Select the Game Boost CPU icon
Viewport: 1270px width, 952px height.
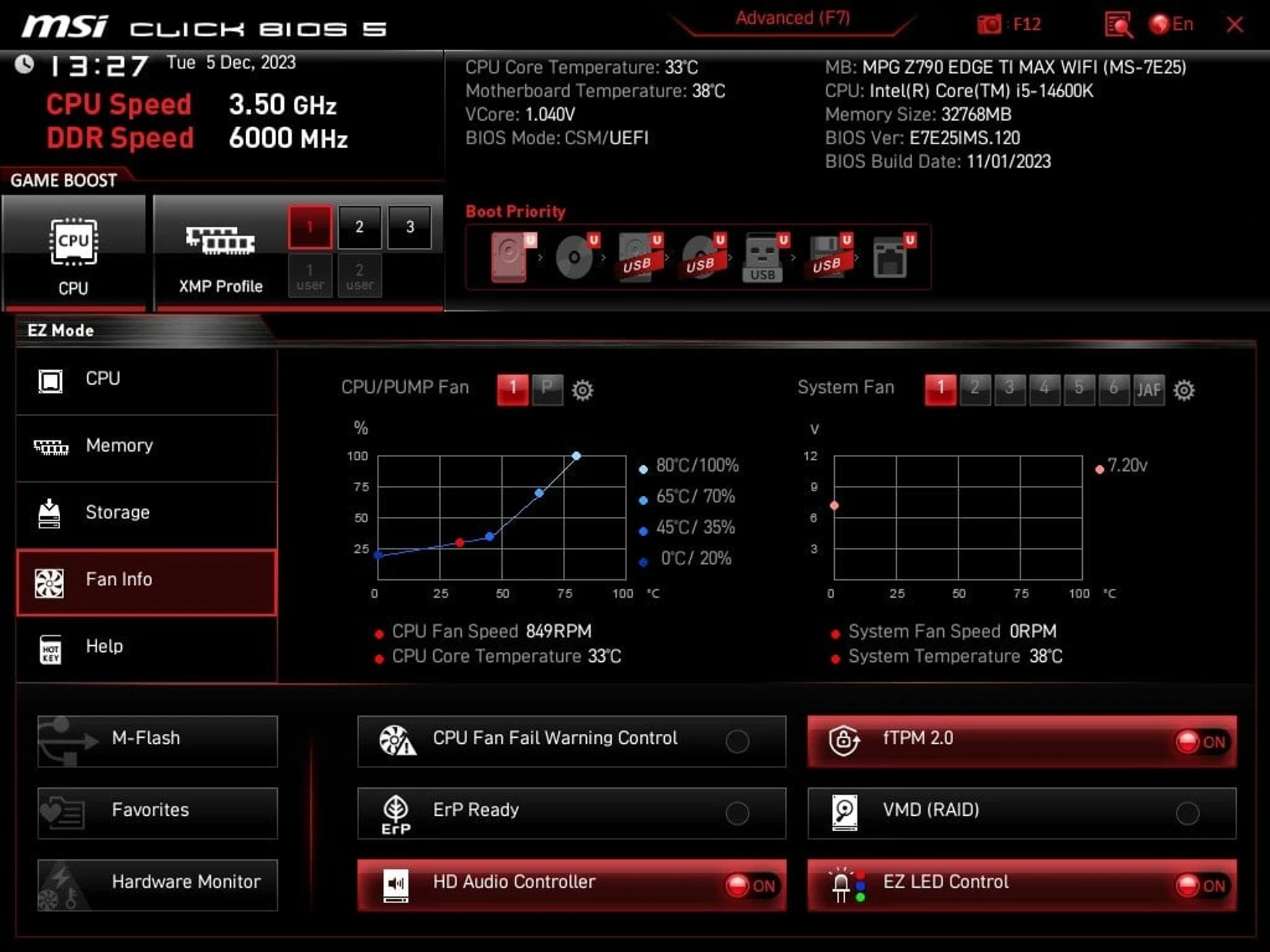pyautogui.click(x=73, y=241)
